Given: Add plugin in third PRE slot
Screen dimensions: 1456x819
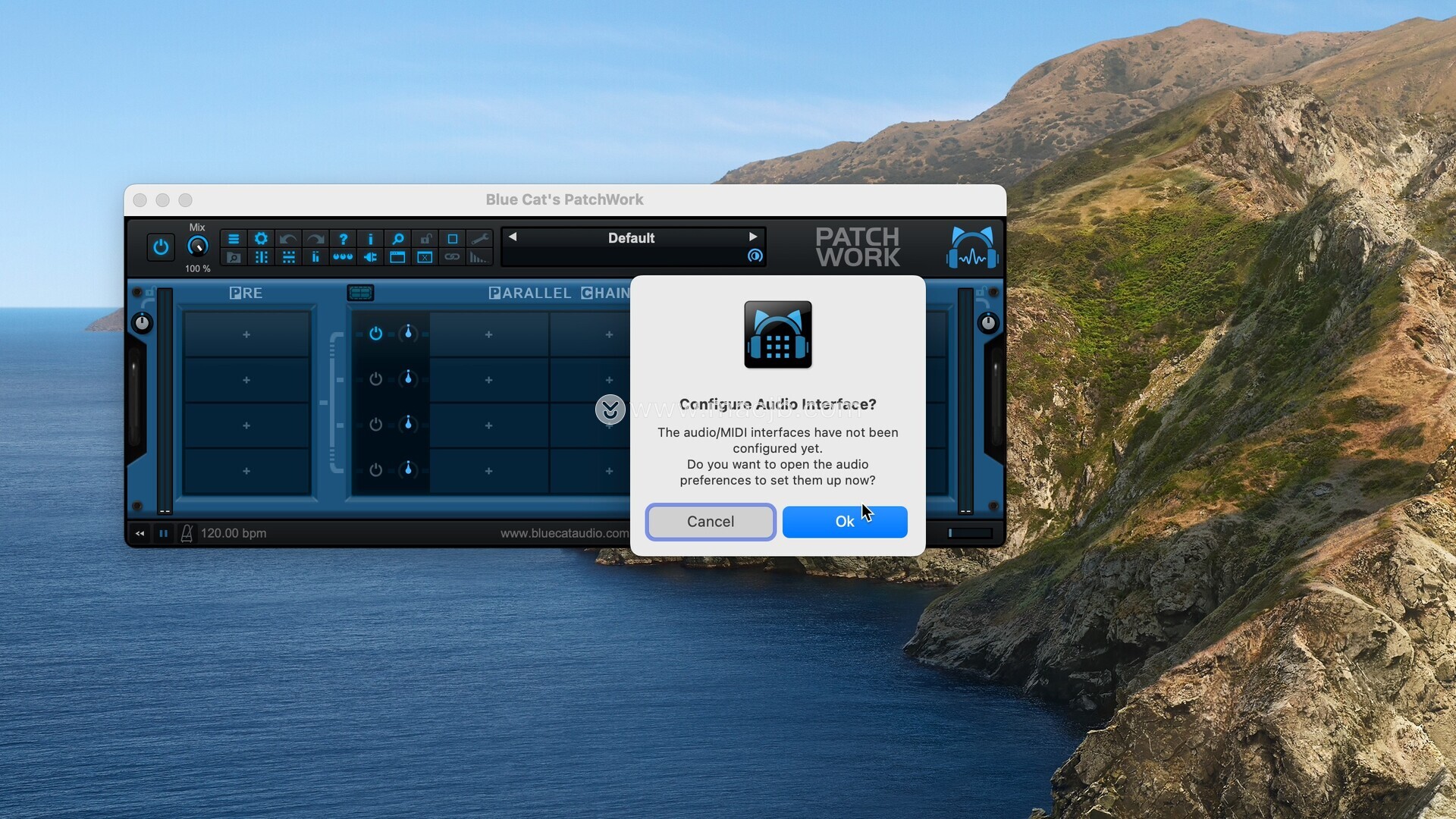Looking at the screenshot, I should pos(246,425).
